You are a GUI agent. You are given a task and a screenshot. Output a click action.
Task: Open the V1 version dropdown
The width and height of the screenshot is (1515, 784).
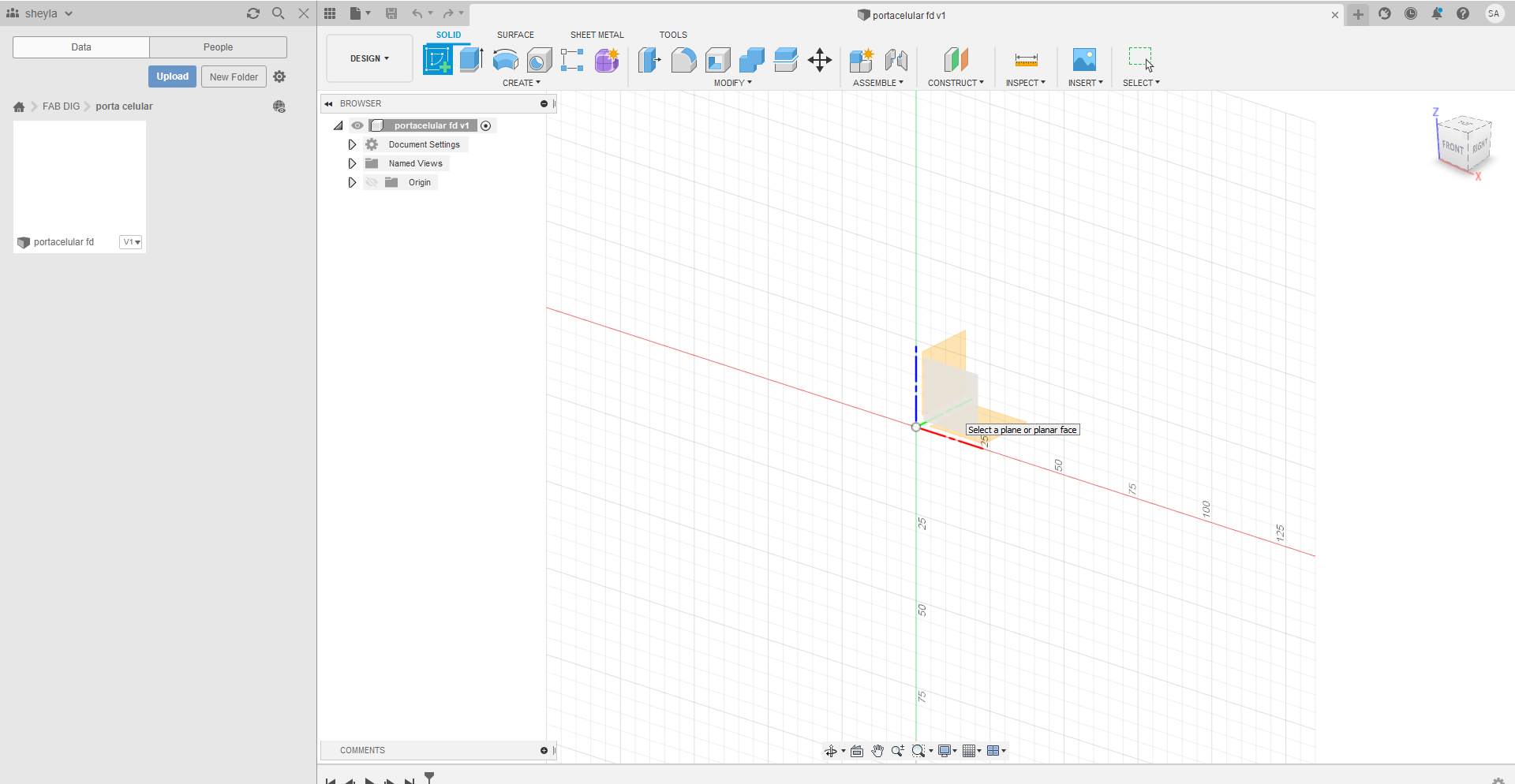pyautogui.click(x=131, y=242)
